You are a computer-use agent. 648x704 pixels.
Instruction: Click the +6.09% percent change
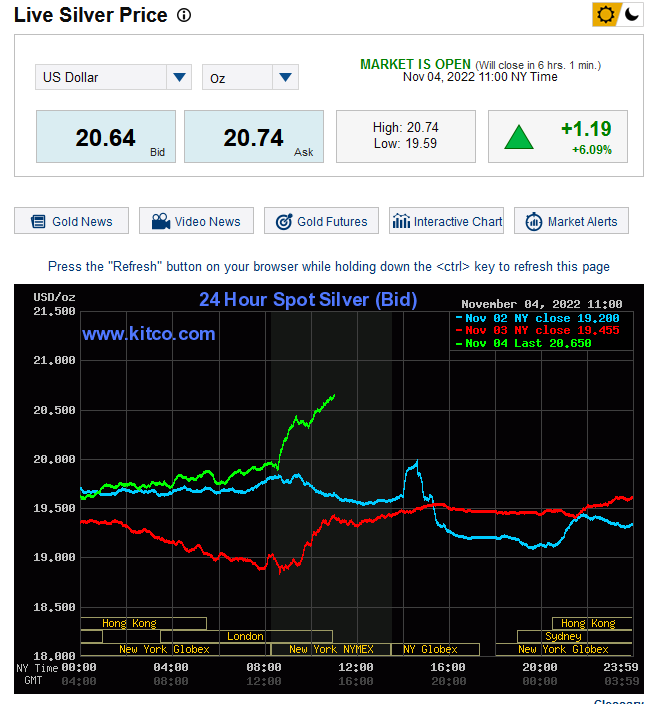coord(591,150)
